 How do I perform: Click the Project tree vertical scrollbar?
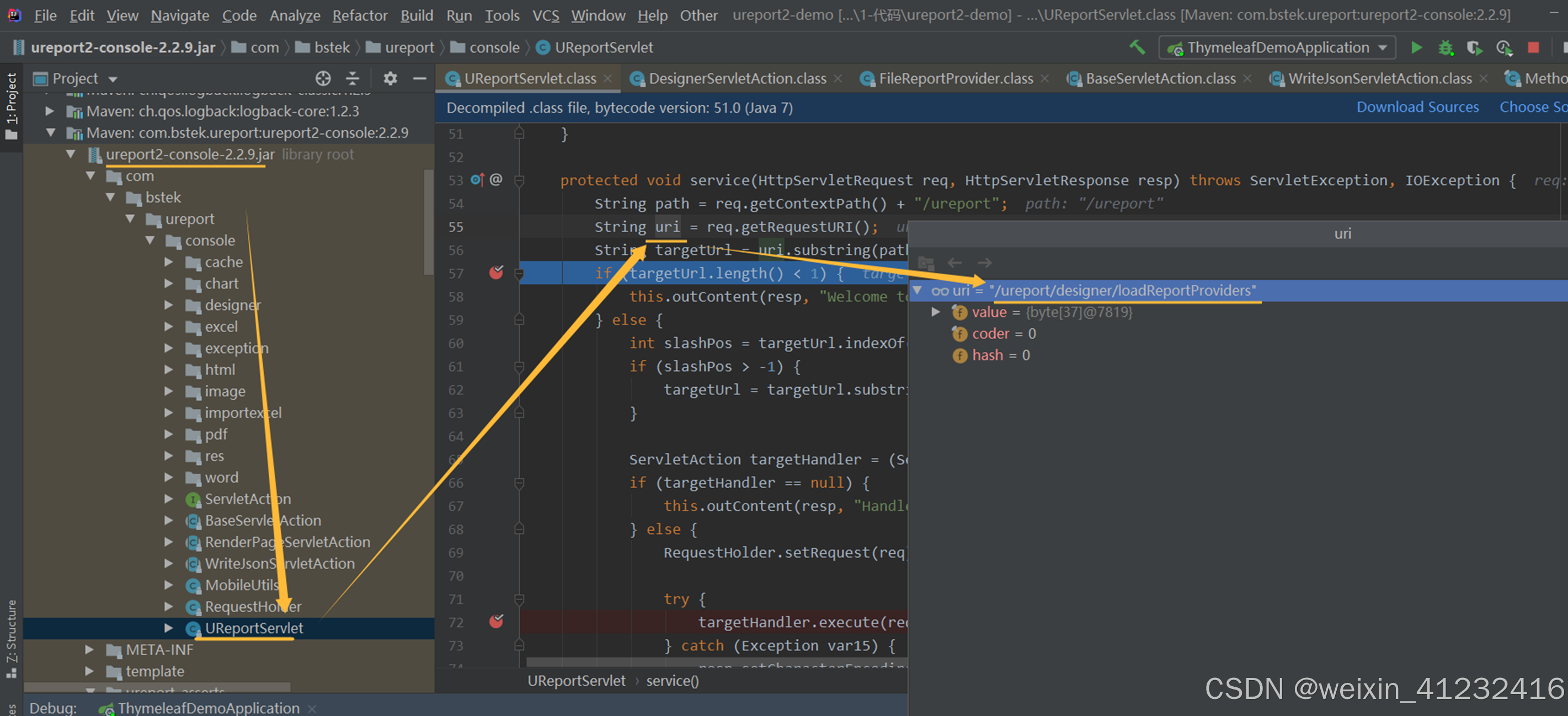(x=429, y=222)
